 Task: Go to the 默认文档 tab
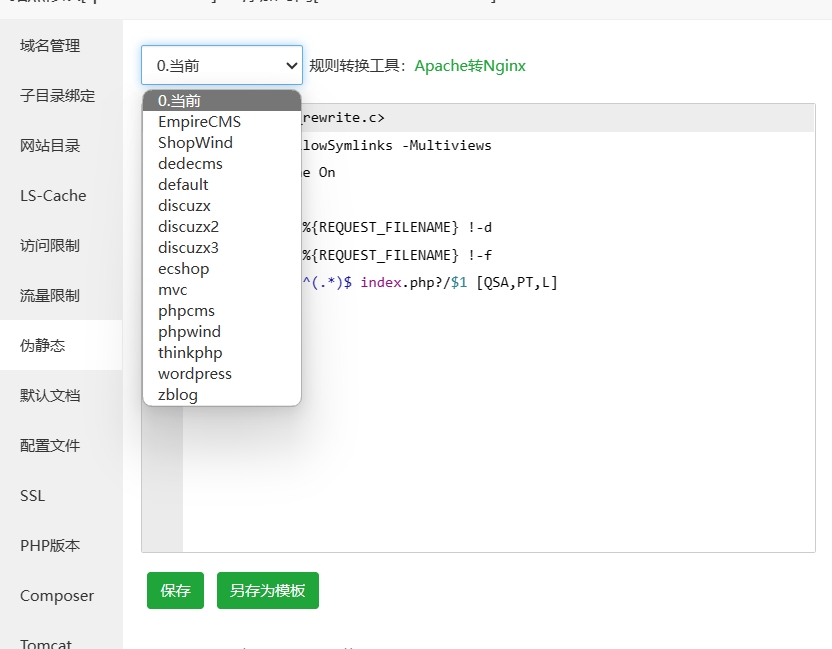[61, 395]
